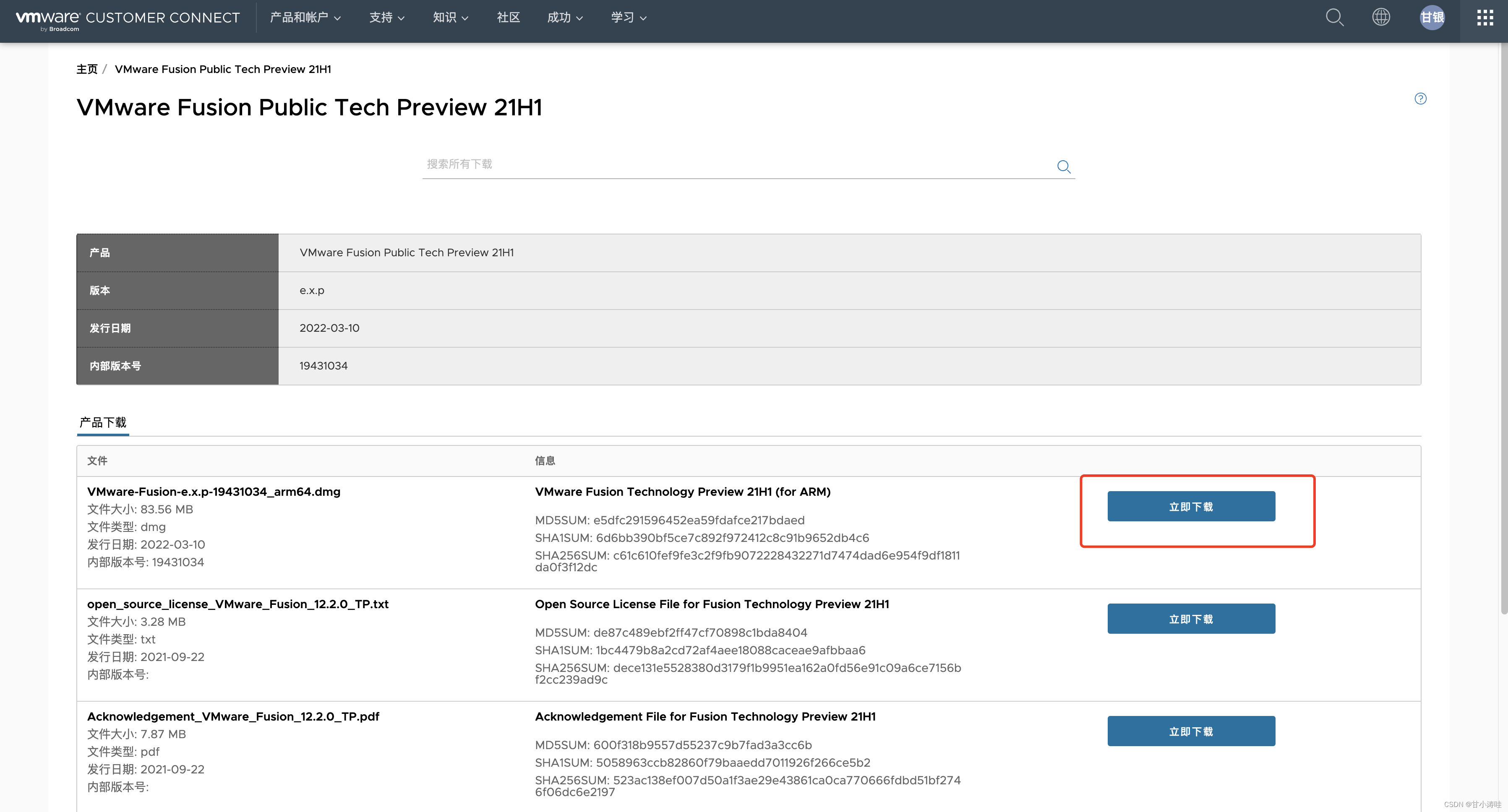Screen dimensions: 1508x812
Task: Click the release date value 2022-03-10 in the product table
Action: coord(329,328)
